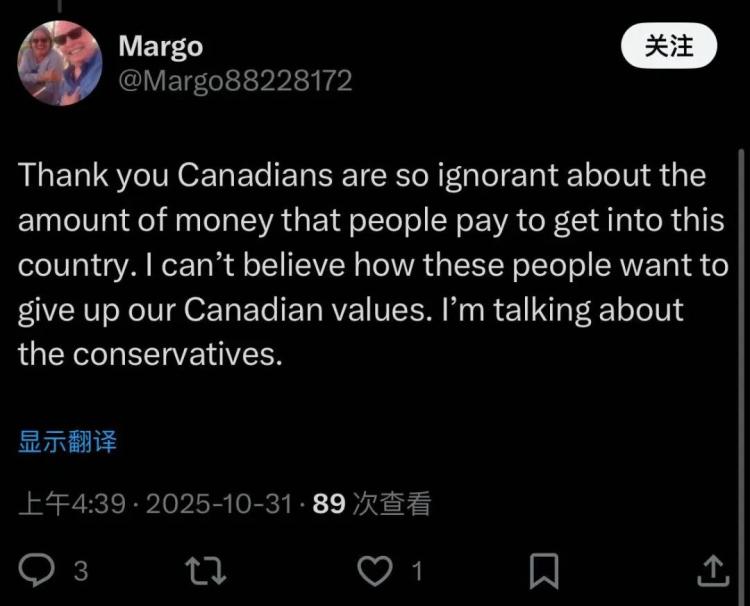This screenshot has width=750, height=606.
Task: Click the @Margo88228172 handle
Action: tap(235, 81)
